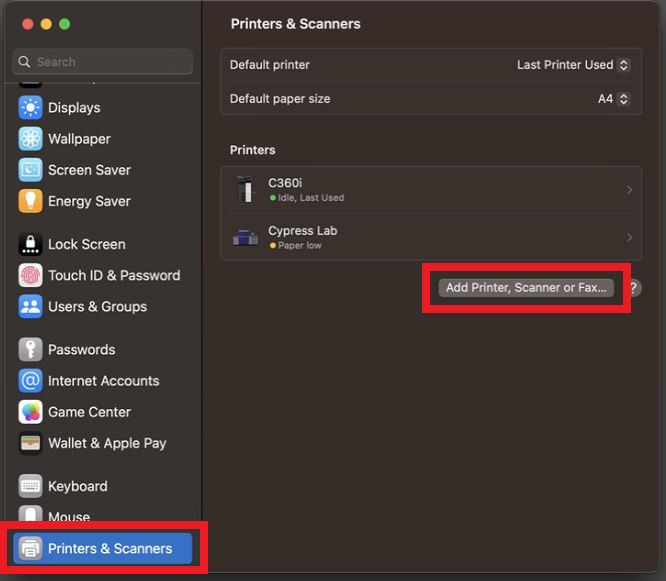Open Touch ID & Password fingerprint icon
This screenshot has height=581, width=666.
pos(31,275)
